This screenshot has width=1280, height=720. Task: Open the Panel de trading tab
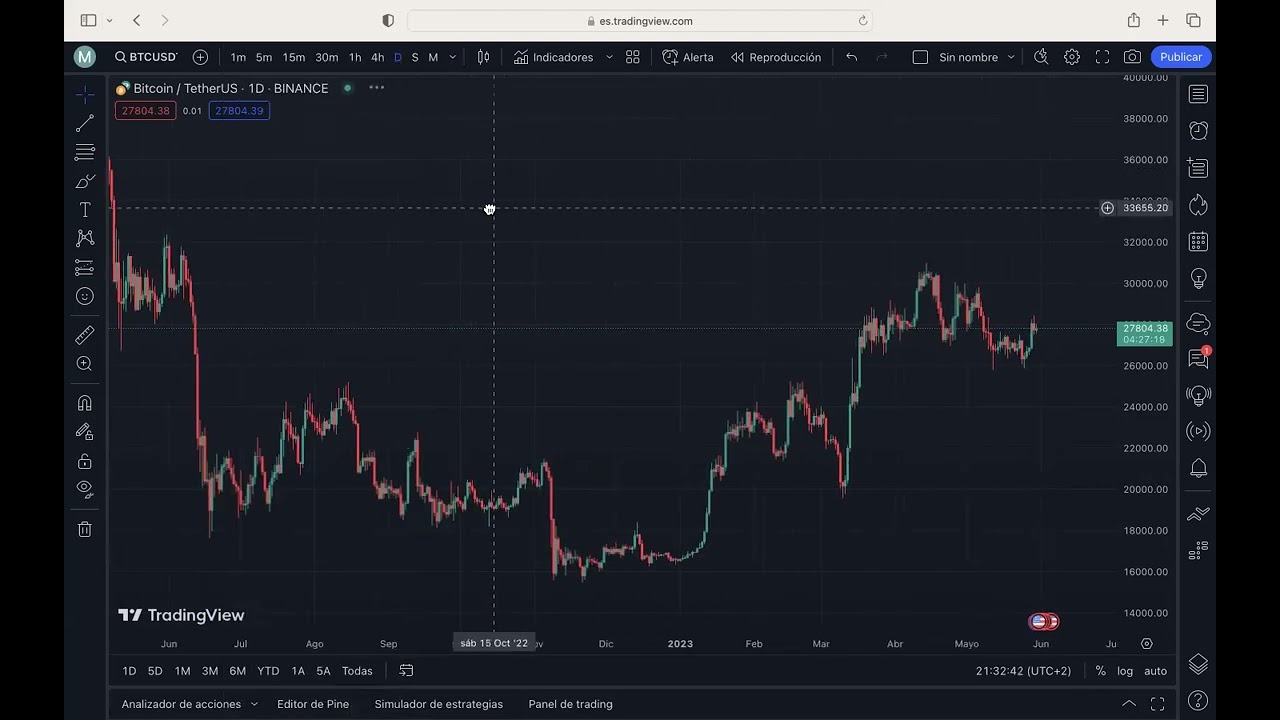pyautogui.click(x=570, y=704)
